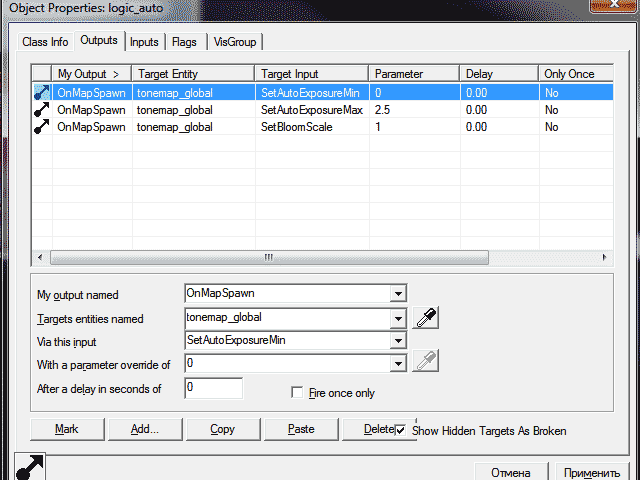640x480 pixels.
Task: Sort by the Target Entity column header
Action: coord(194,74)
